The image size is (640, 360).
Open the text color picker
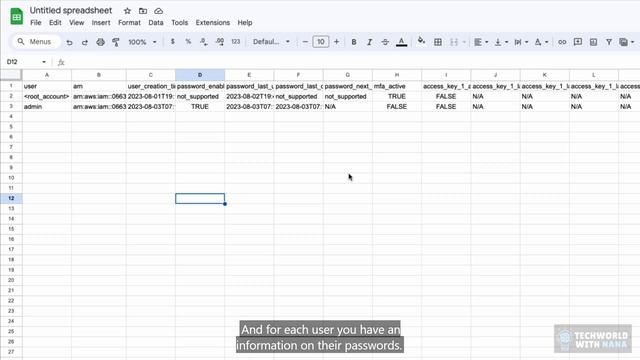pyautogui.click(x=402, y=42)
